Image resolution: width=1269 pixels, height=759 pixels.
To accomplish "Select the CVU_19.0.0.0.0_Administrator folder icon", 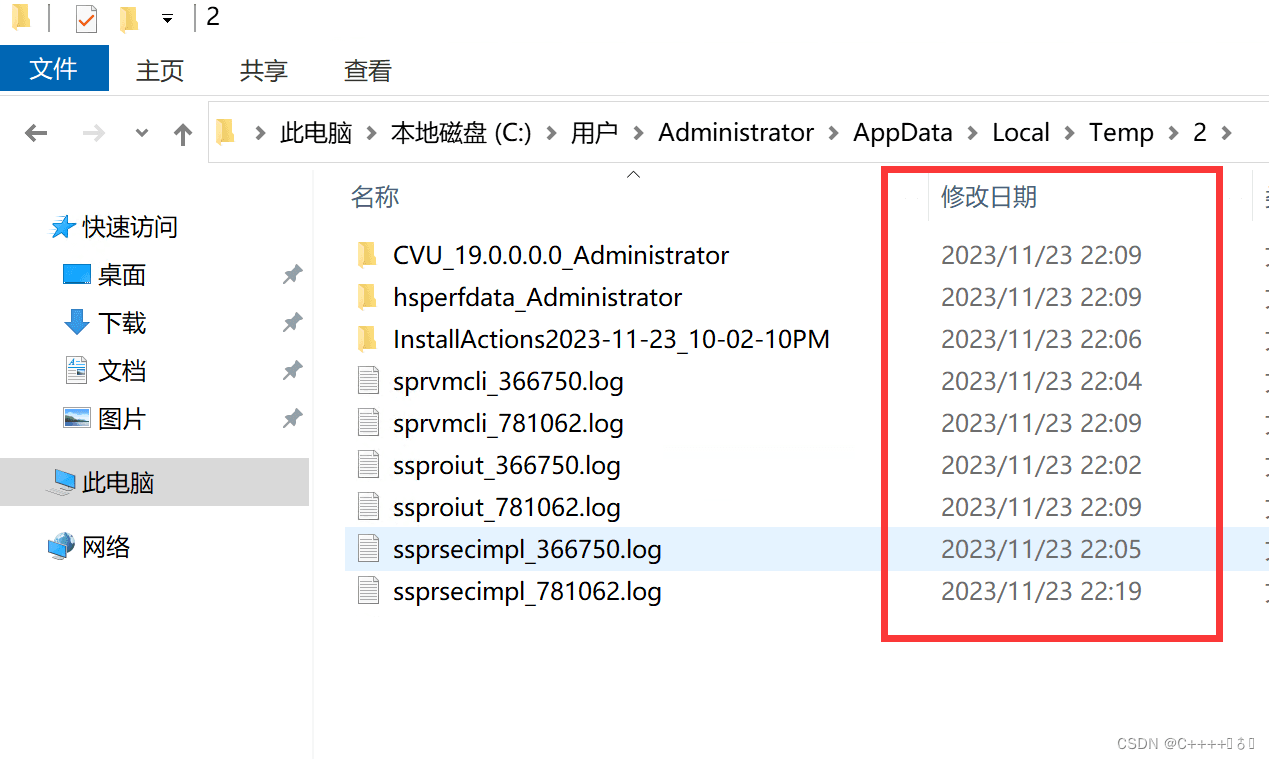I will [x=367, y=255].
